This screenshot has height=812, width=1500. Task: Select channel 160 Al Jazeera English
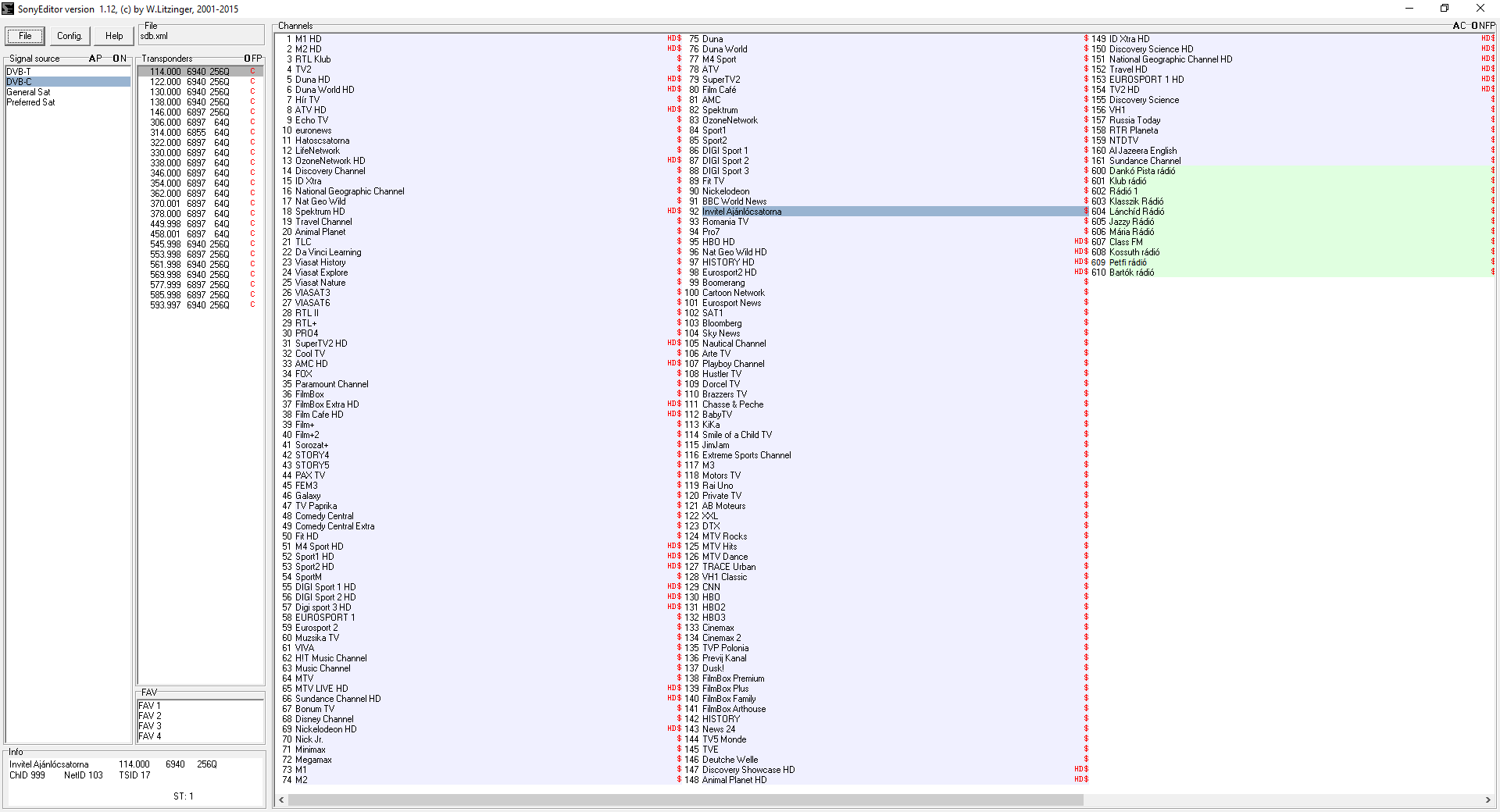click(1292, 151)
